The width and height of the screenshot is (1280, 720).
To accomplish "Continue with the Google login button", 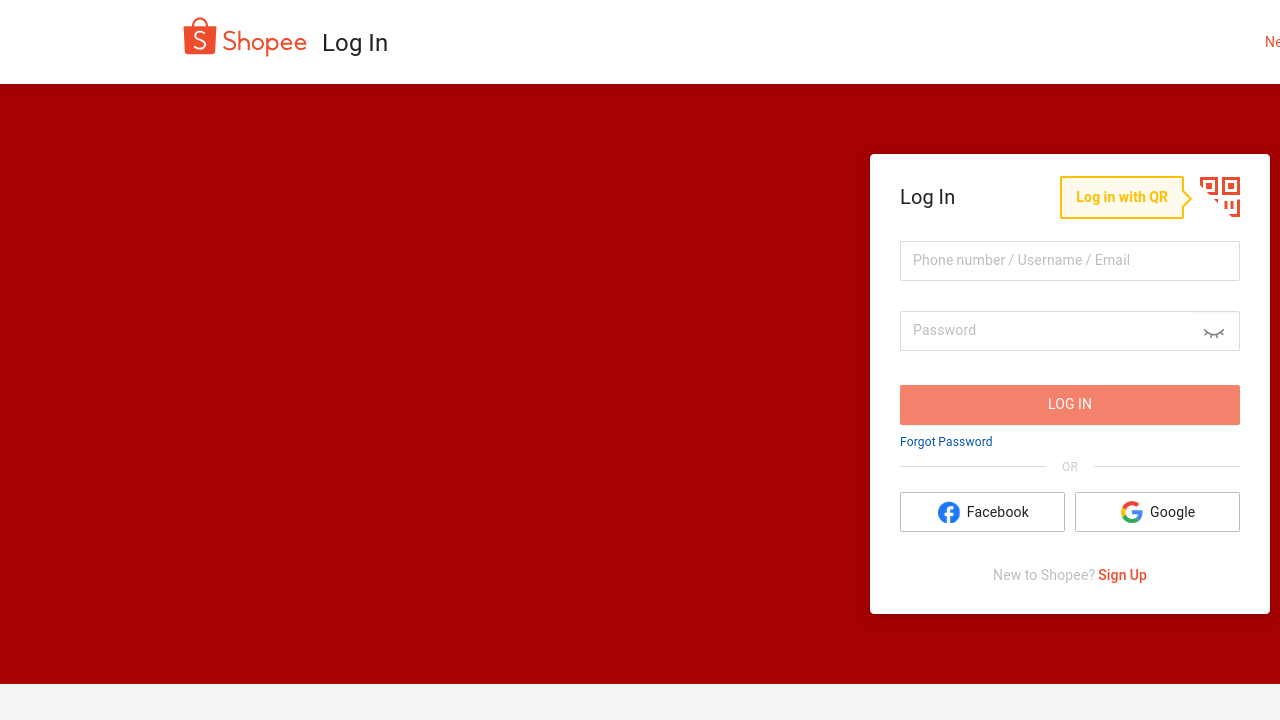I will coord(1157,512).
